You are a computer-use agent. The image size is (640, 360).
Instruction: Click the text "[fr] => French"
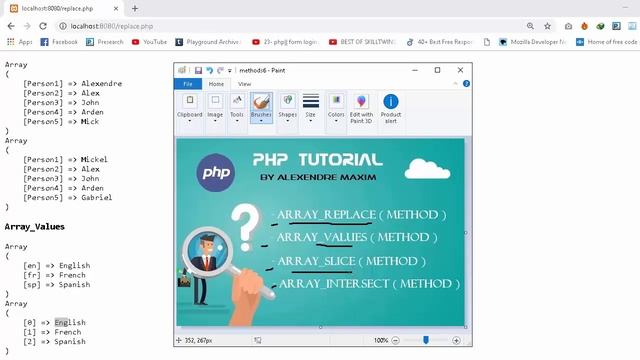point(54,275)
